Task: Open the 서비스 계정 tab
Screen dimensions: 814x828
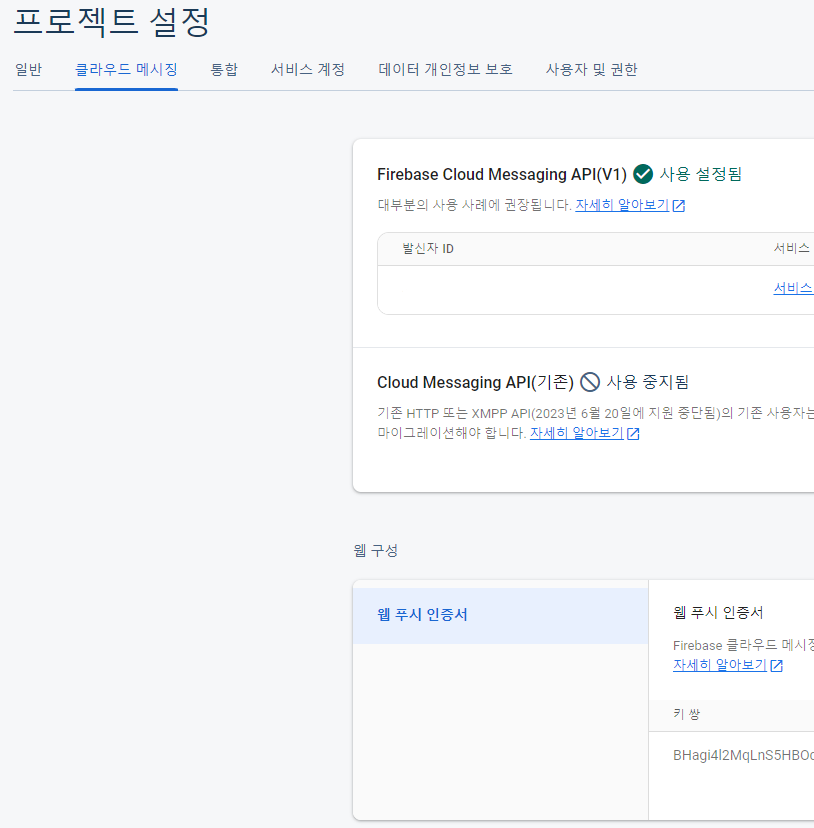Action: point(308,70)
